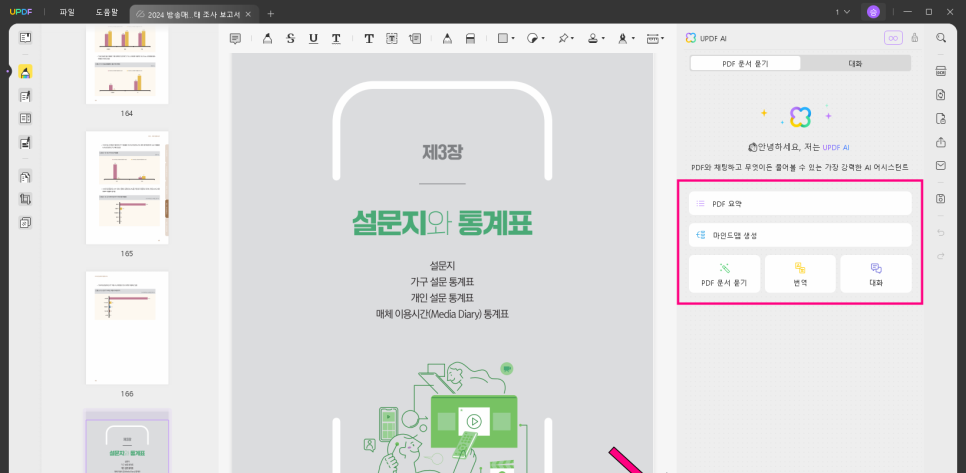Image resolution: width=966 pixels, height=473 pixels.
Task: Select the 2024 방송매체 조사 보고서 document tab
Action: pos(194,14)
